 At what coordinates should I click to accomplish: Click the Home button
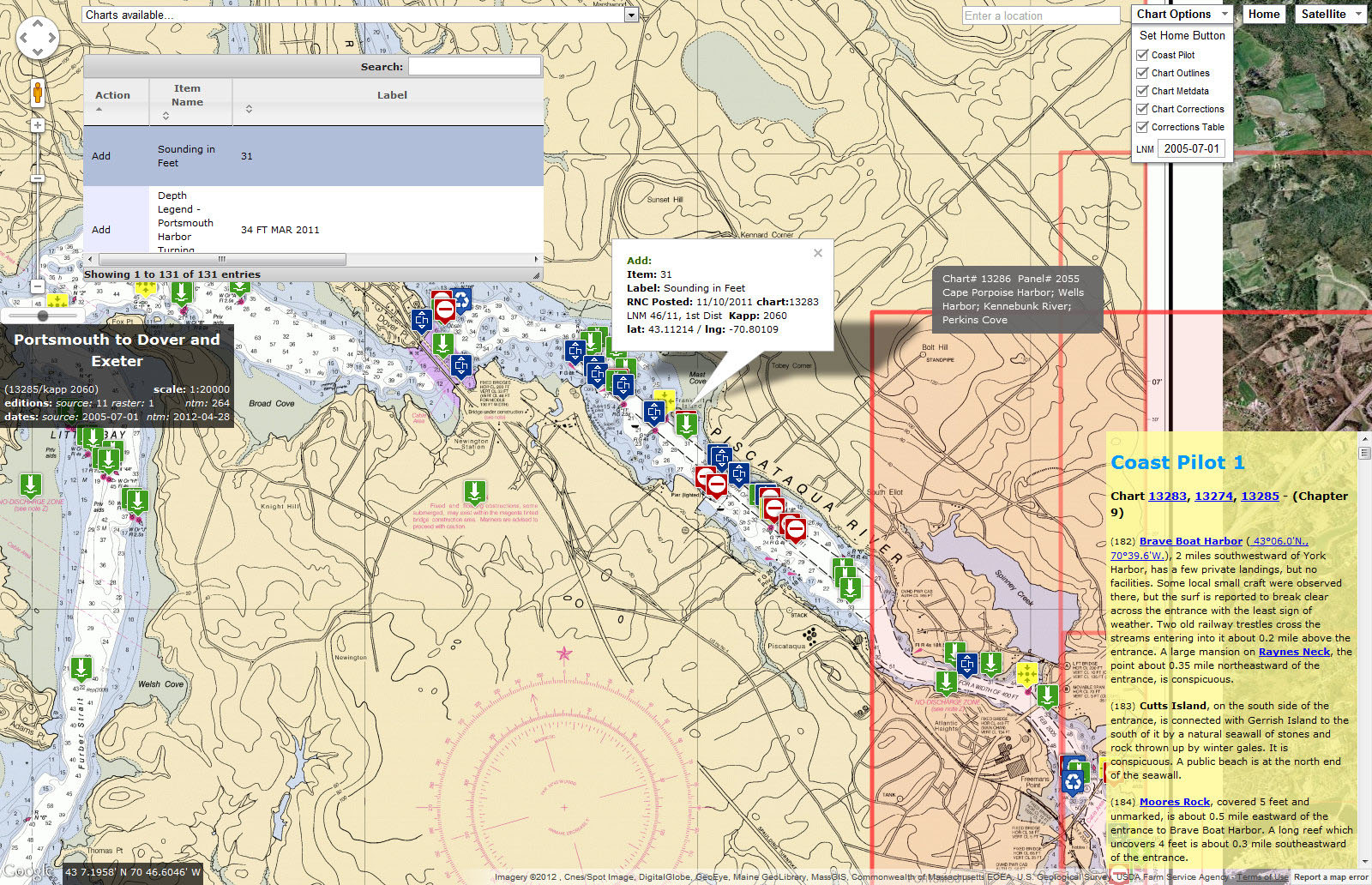1263,14
